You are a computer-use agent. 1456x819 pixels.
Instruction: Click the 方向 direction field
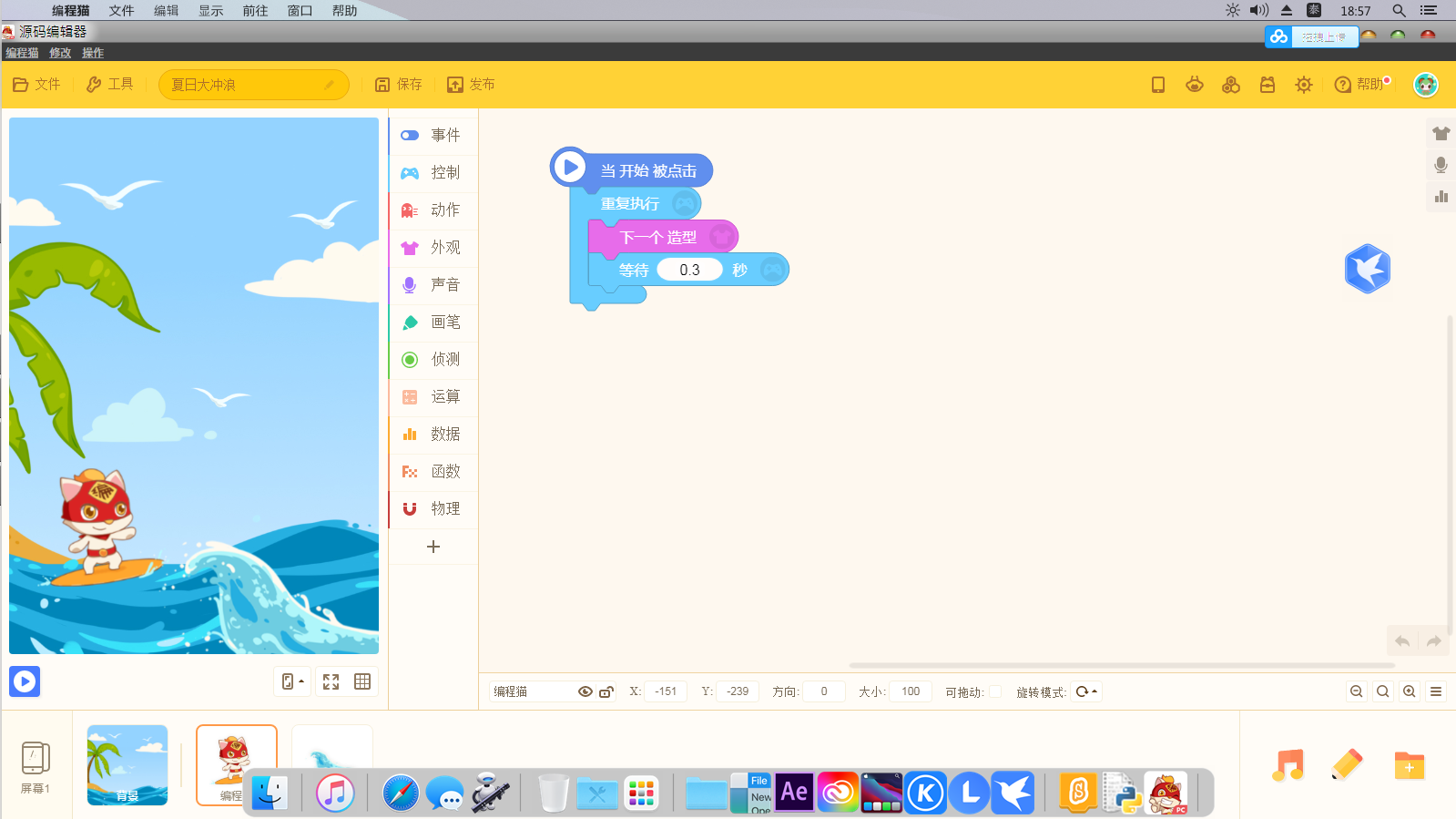tap(824, 691)
